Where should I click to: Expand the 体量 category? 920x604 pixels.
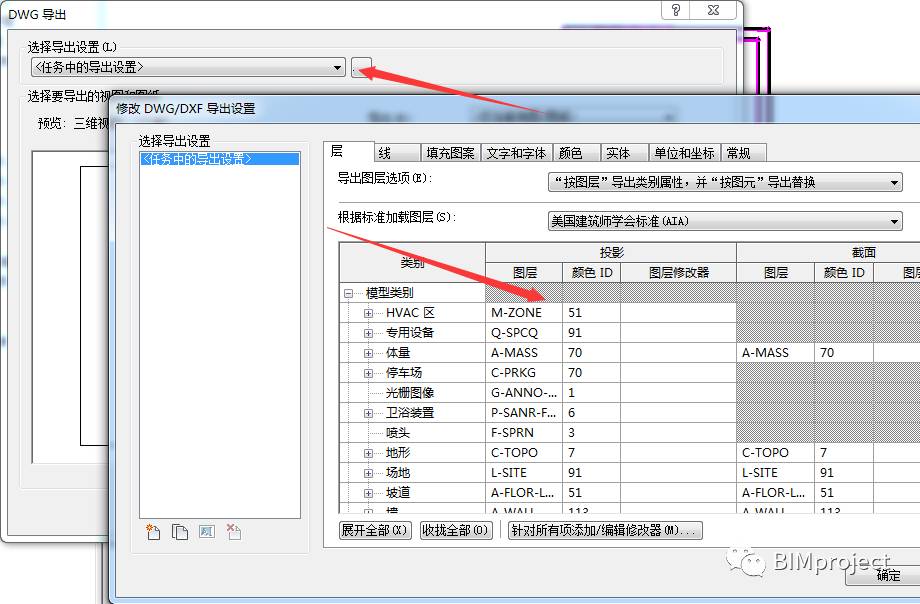click(368, 353)
